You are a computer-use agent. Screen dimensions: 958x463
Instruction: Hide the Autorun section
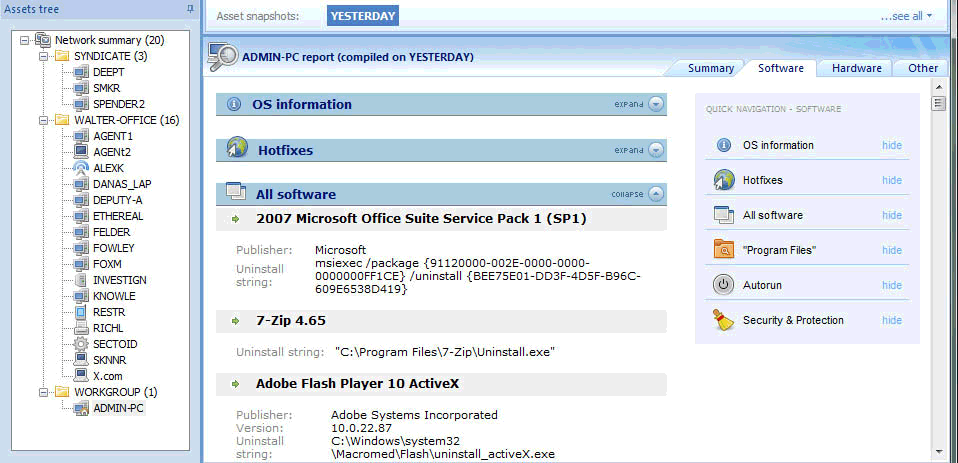click(x=891, y=285)
